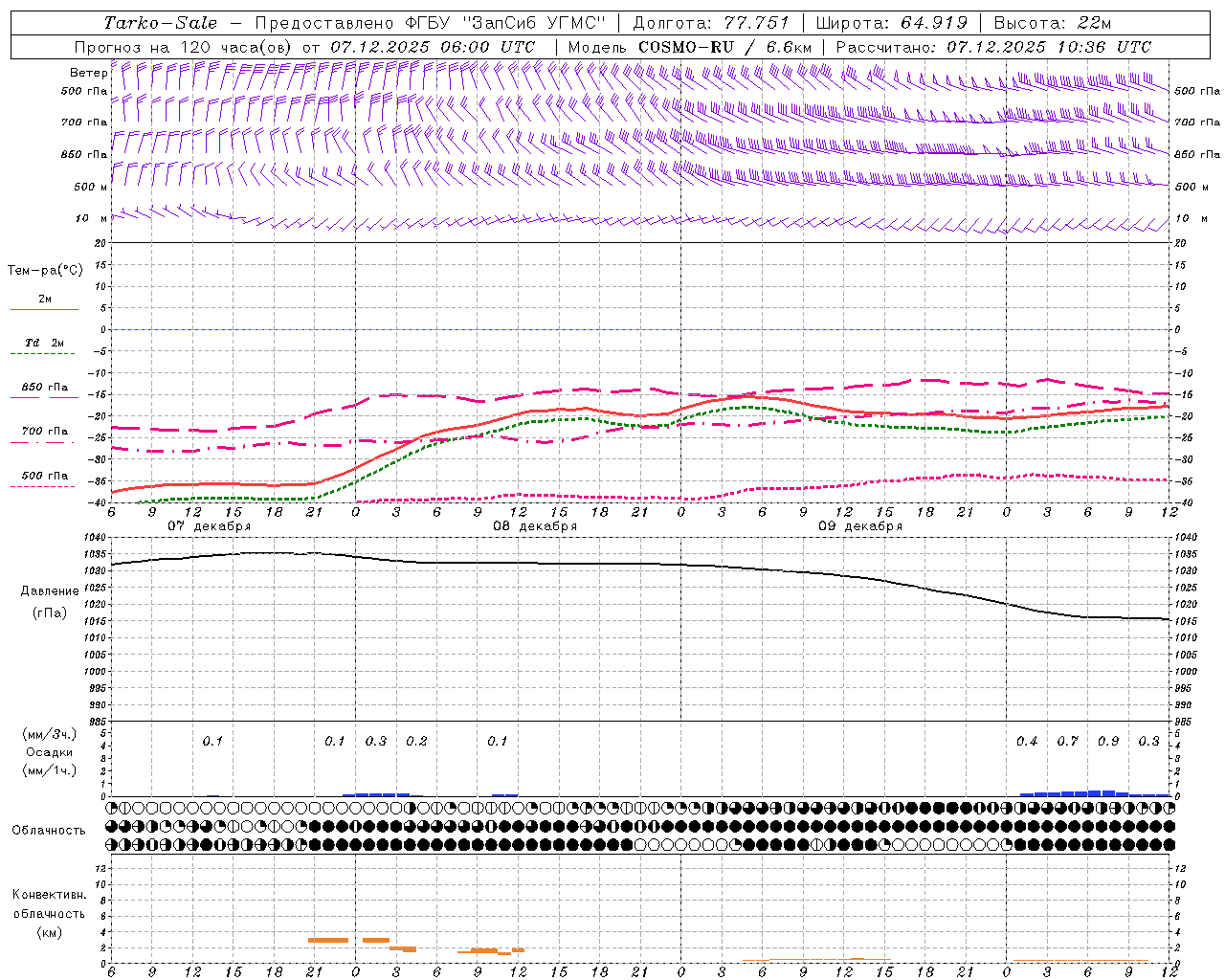This screenshot has width=1225, height=980.
Task: Click the "Ветер" wind panel label
Action: 88,73
